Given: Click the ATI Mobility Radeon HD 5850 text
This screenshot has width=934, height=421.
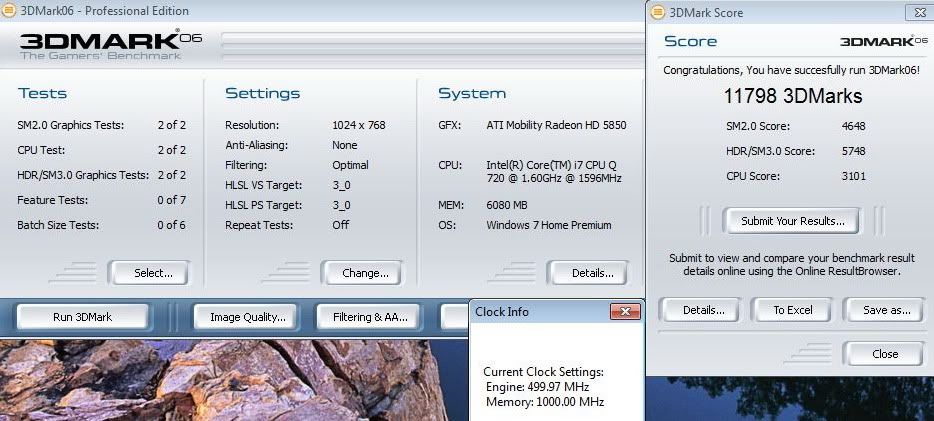Looking at the screenshot, I should (556, 125).
